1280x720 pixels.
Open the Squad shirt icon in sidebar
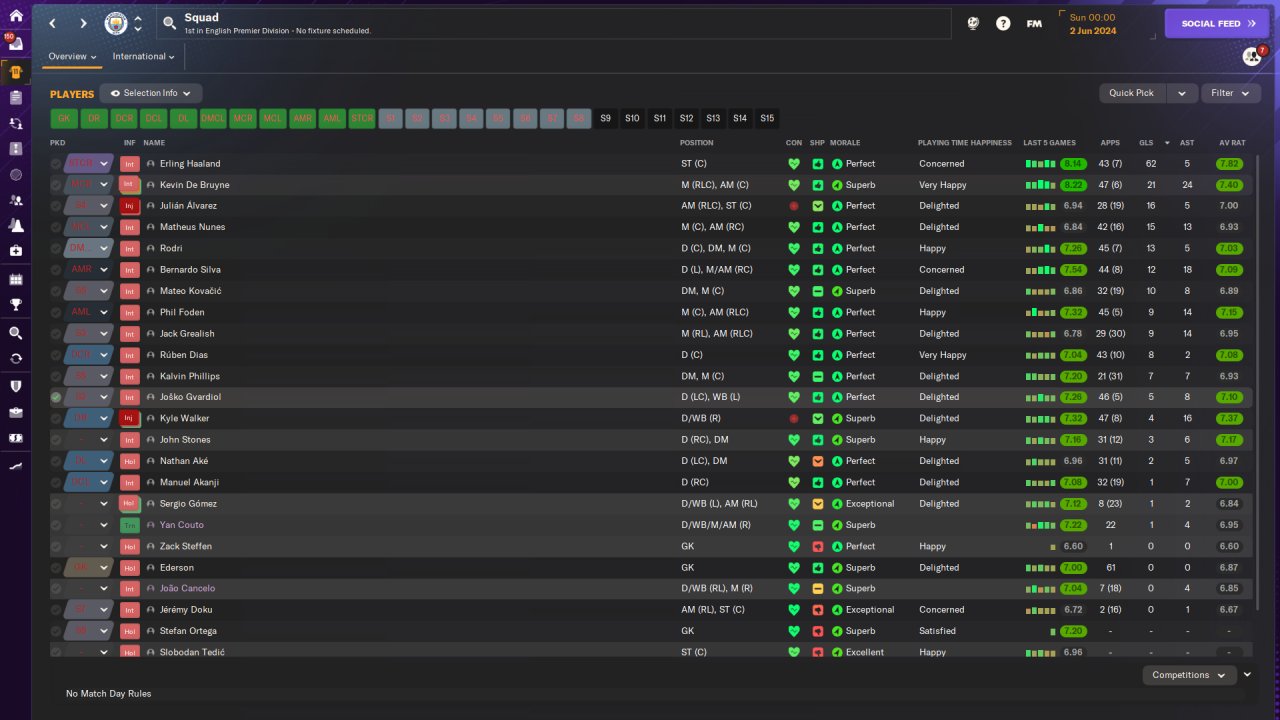coord(15,72)
